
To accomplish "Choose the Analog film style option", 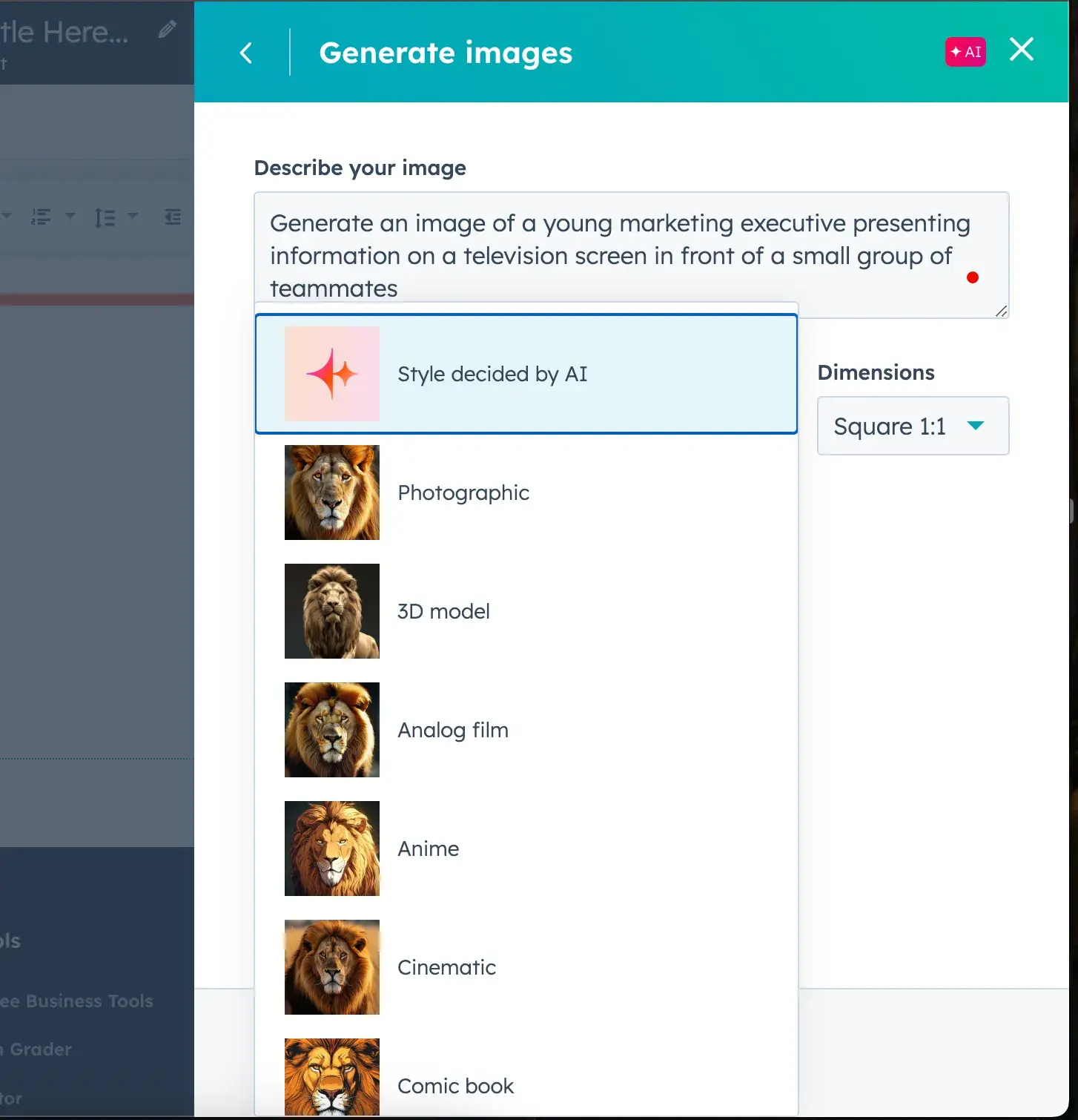I will [526, 730].
